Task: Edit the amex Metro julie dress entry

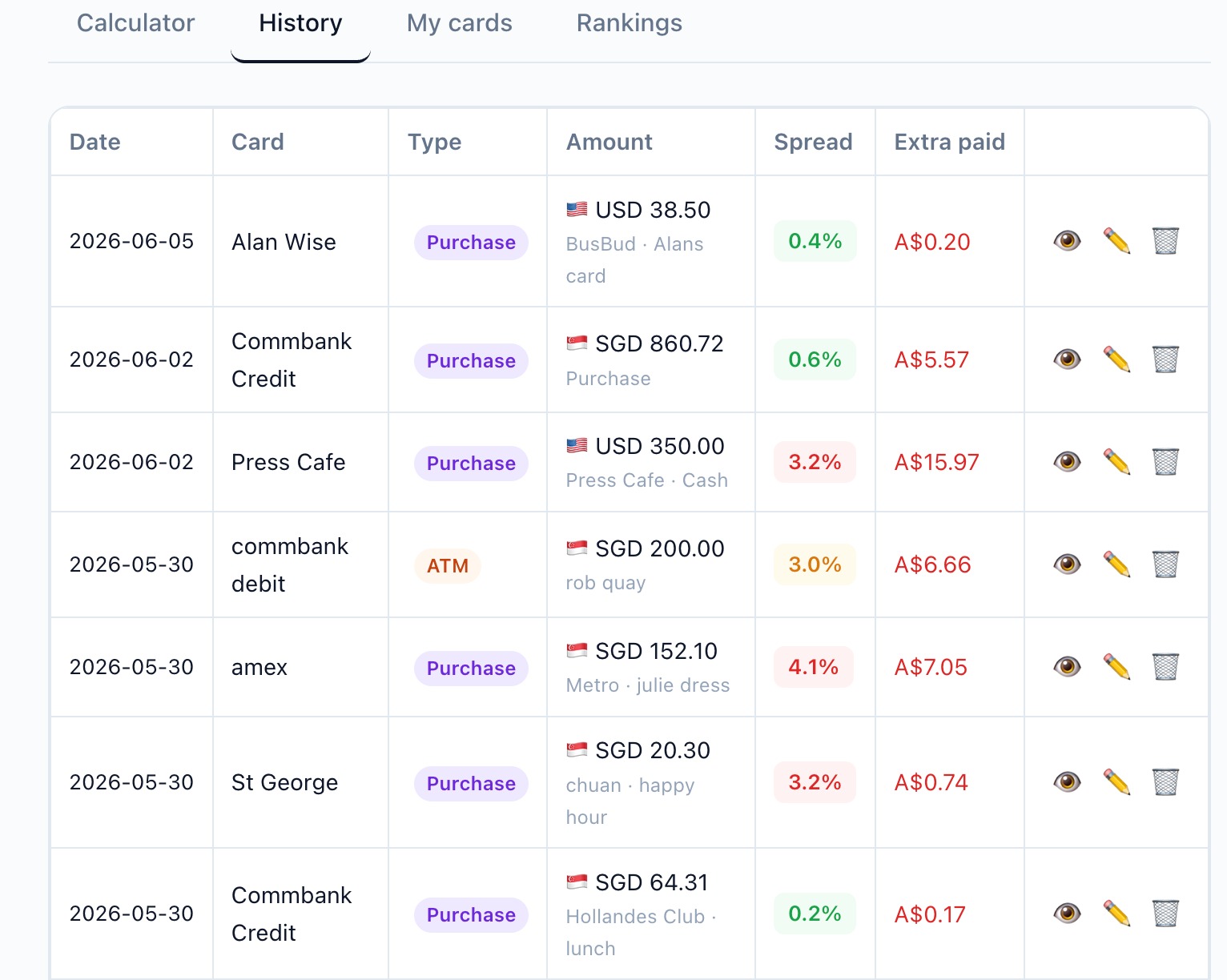Action: [1116, 667]
